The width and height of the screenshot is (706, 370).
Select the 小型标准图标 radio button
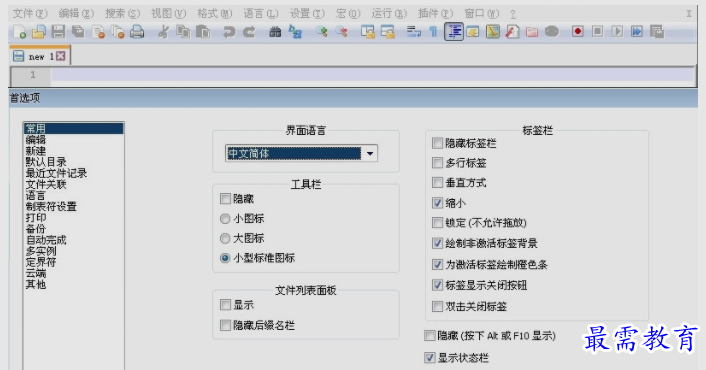[x=225, y=258]
